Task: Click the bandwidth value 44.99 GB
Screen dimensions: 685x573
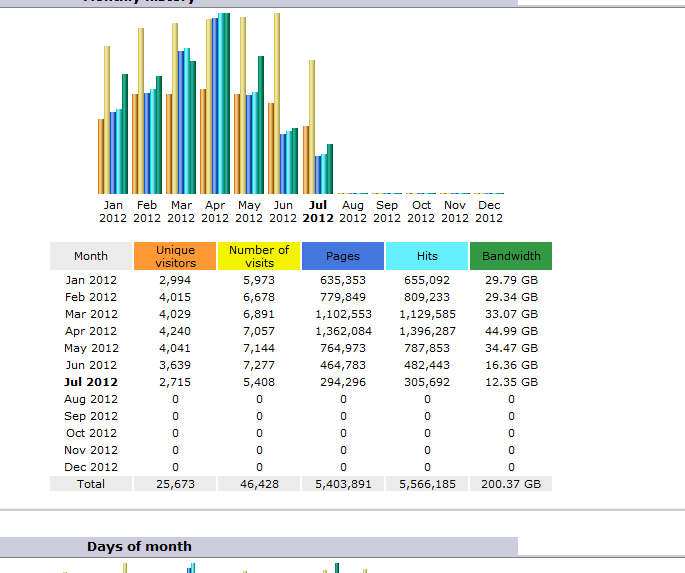Action: [511, 331]
